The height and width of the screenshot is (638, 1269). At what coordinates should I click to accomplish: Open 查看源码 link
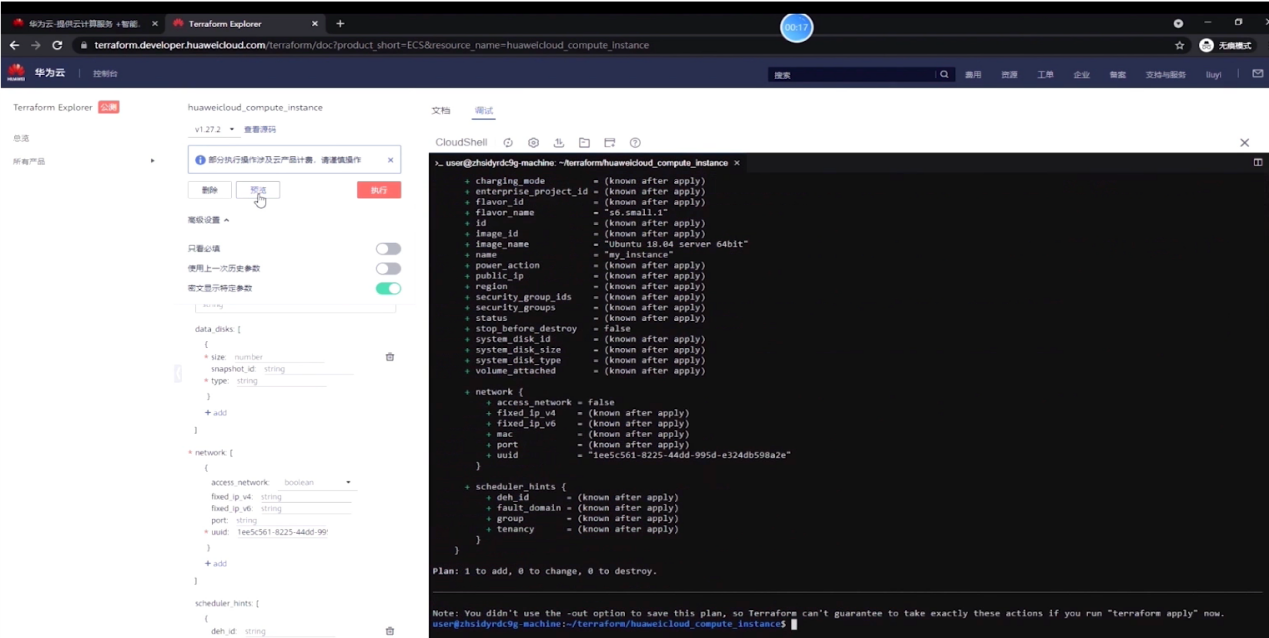(x=260, y=130)
